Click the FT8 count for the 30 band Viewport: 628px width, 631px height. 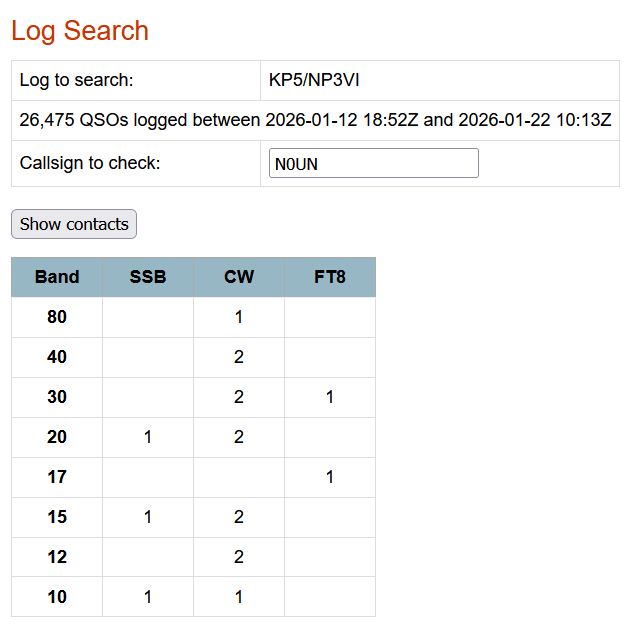click(x=330, y=397)
